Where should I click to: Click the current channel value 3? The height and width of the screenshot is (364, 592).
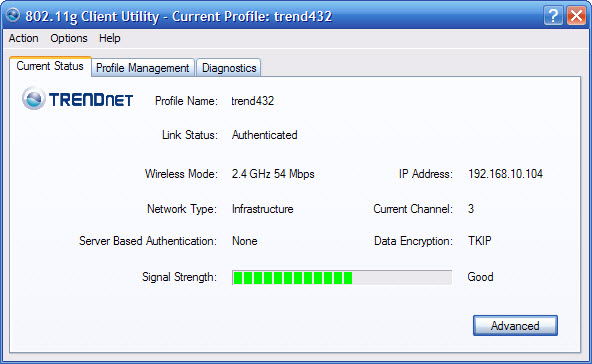471,209
